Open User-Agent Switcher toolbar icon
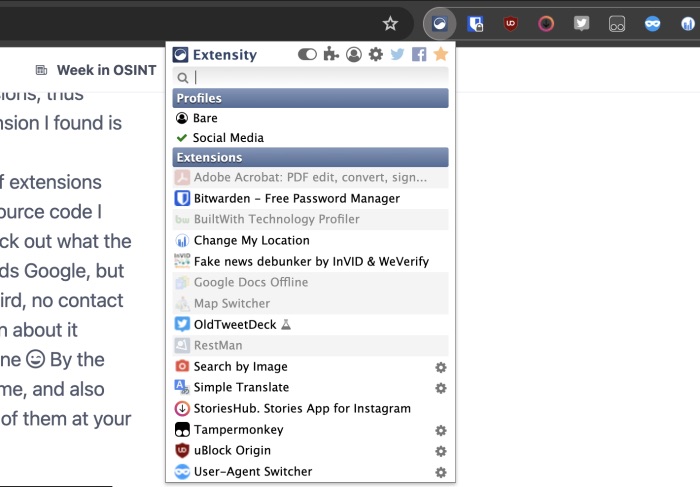Viewport: 700px width, 487px height. coord(652,24)
